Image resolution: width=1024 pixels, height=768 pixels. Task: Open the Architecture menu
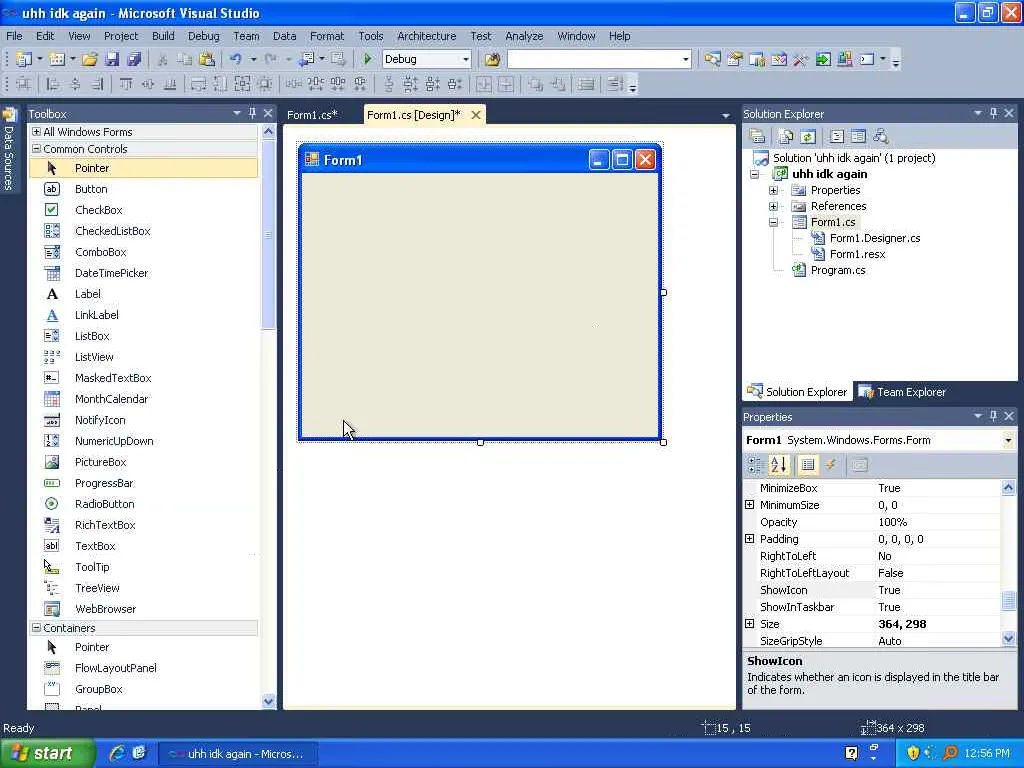click(x=426, y=36)
